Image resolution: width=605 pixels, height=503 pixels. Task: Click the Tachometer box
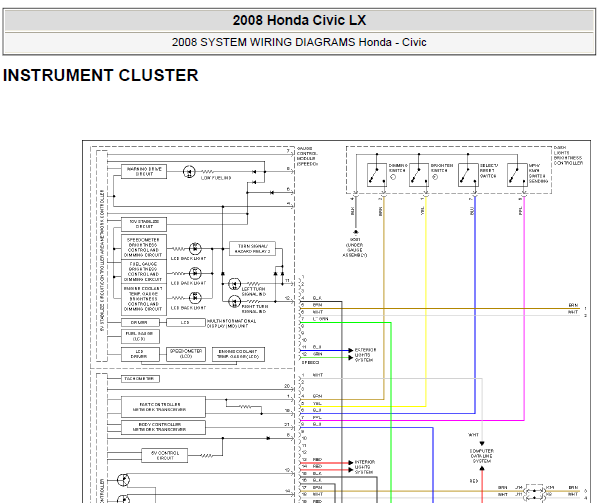(140, 379)
